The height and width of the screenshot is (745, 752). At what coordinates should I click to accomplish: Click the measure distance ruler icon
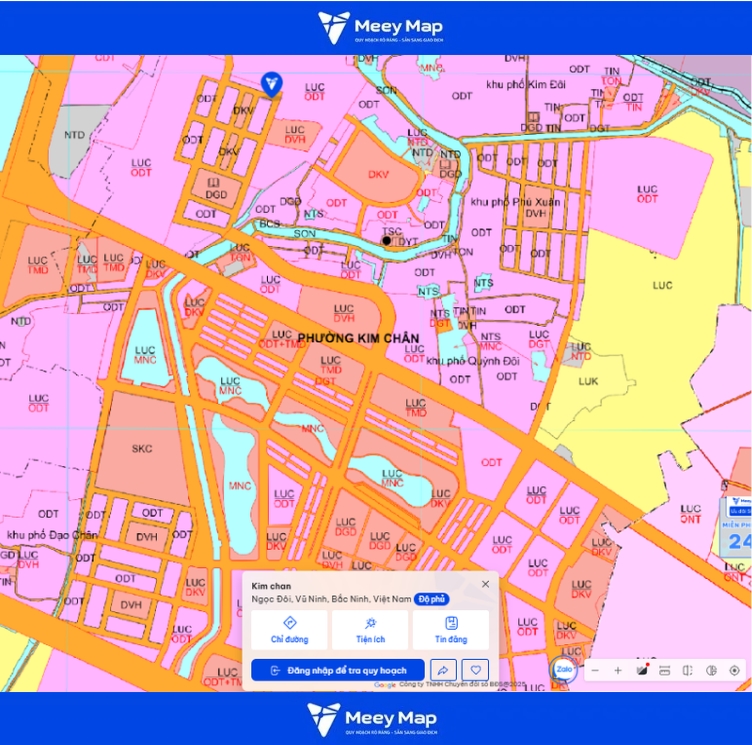(665, 670)
